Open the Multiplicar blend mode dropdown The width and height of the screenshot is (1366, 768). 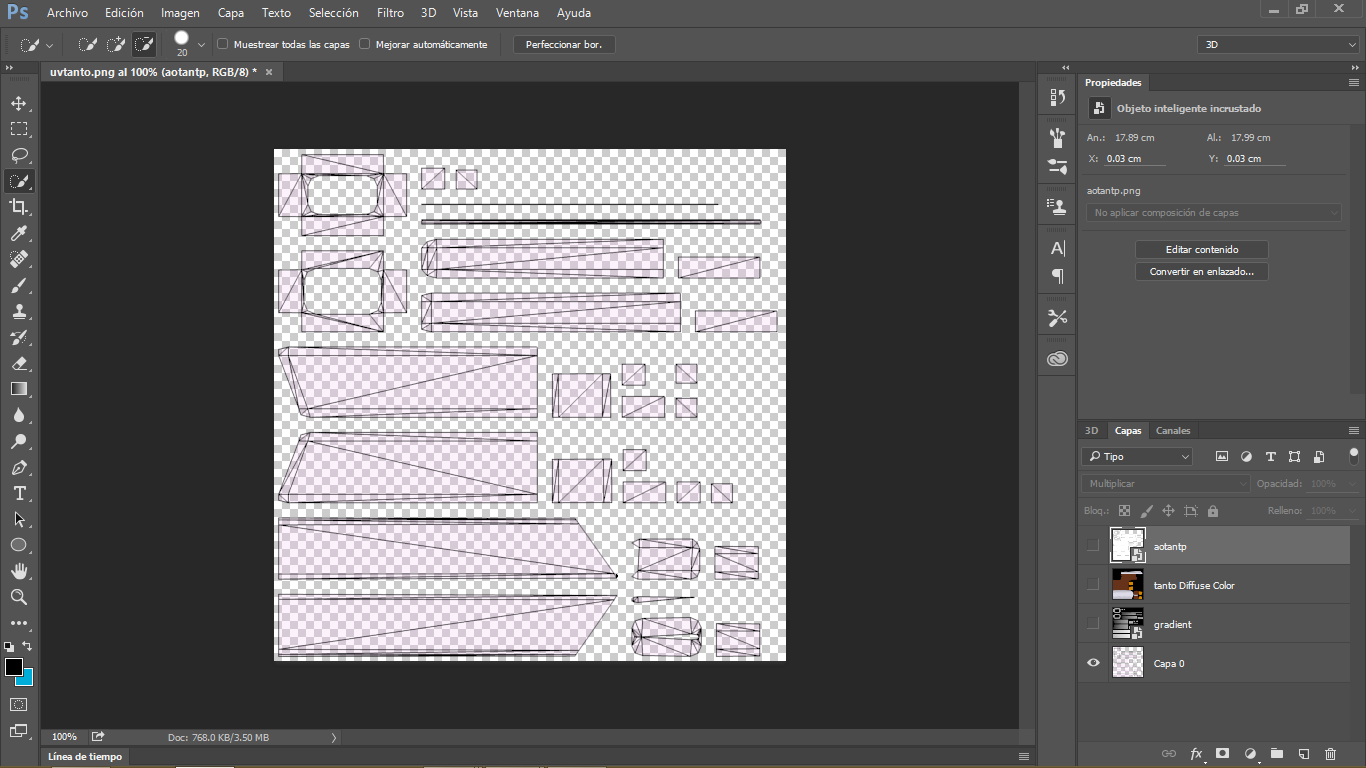[1165, 484]
